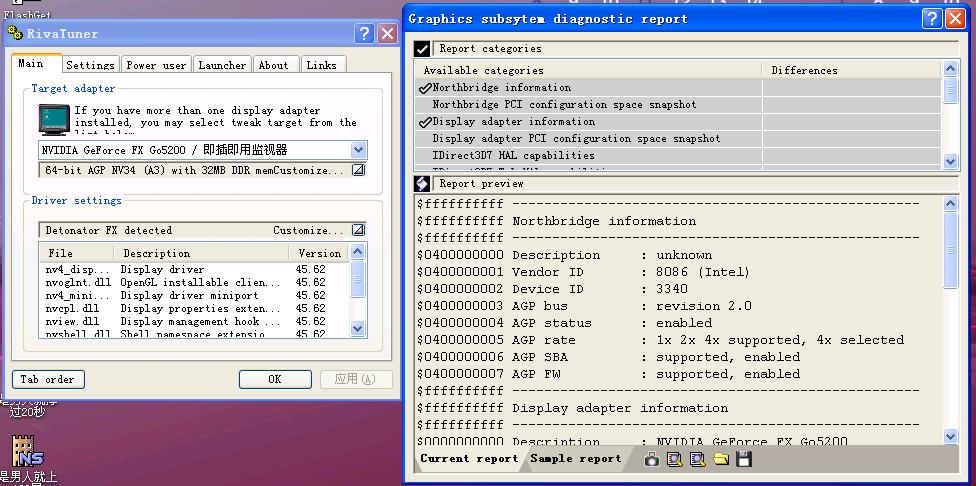Open the Links tab
This screenshot has width=976, height=486.
322,65
